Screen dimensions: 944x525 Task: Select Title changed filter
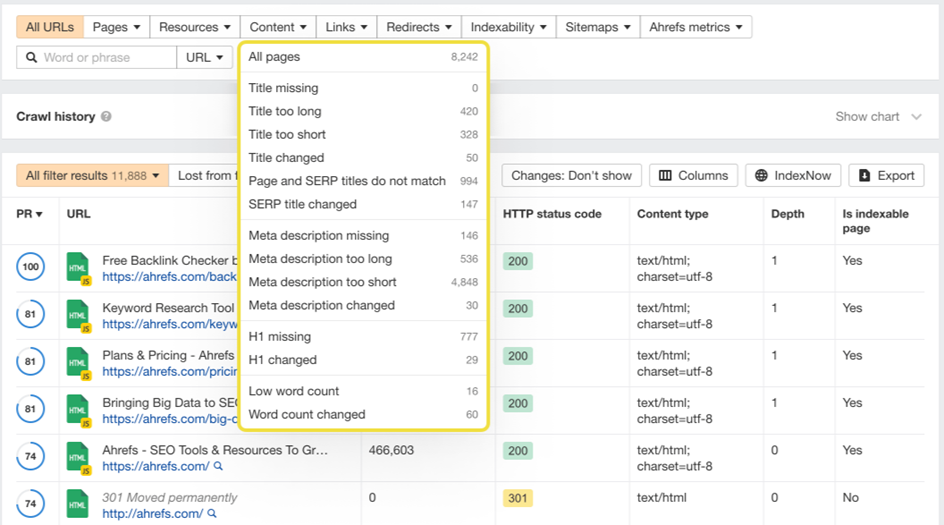point(363,158)
